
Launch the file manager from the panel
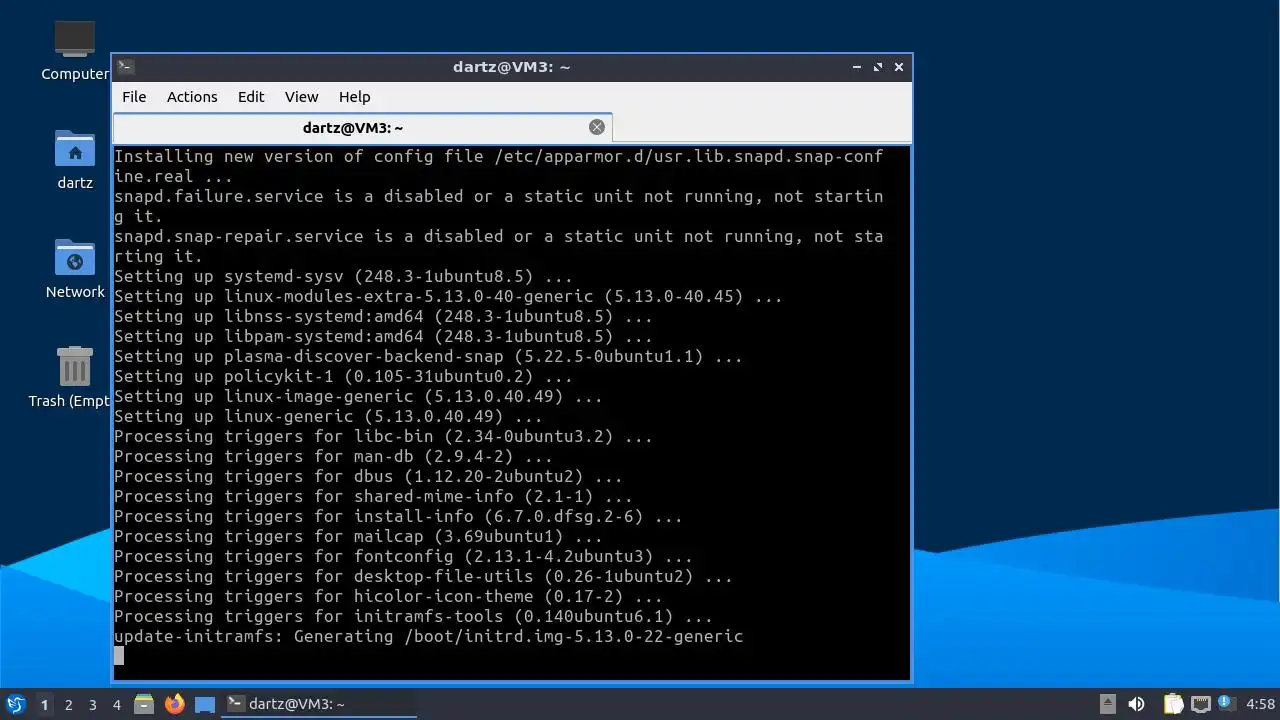(144, 704)
